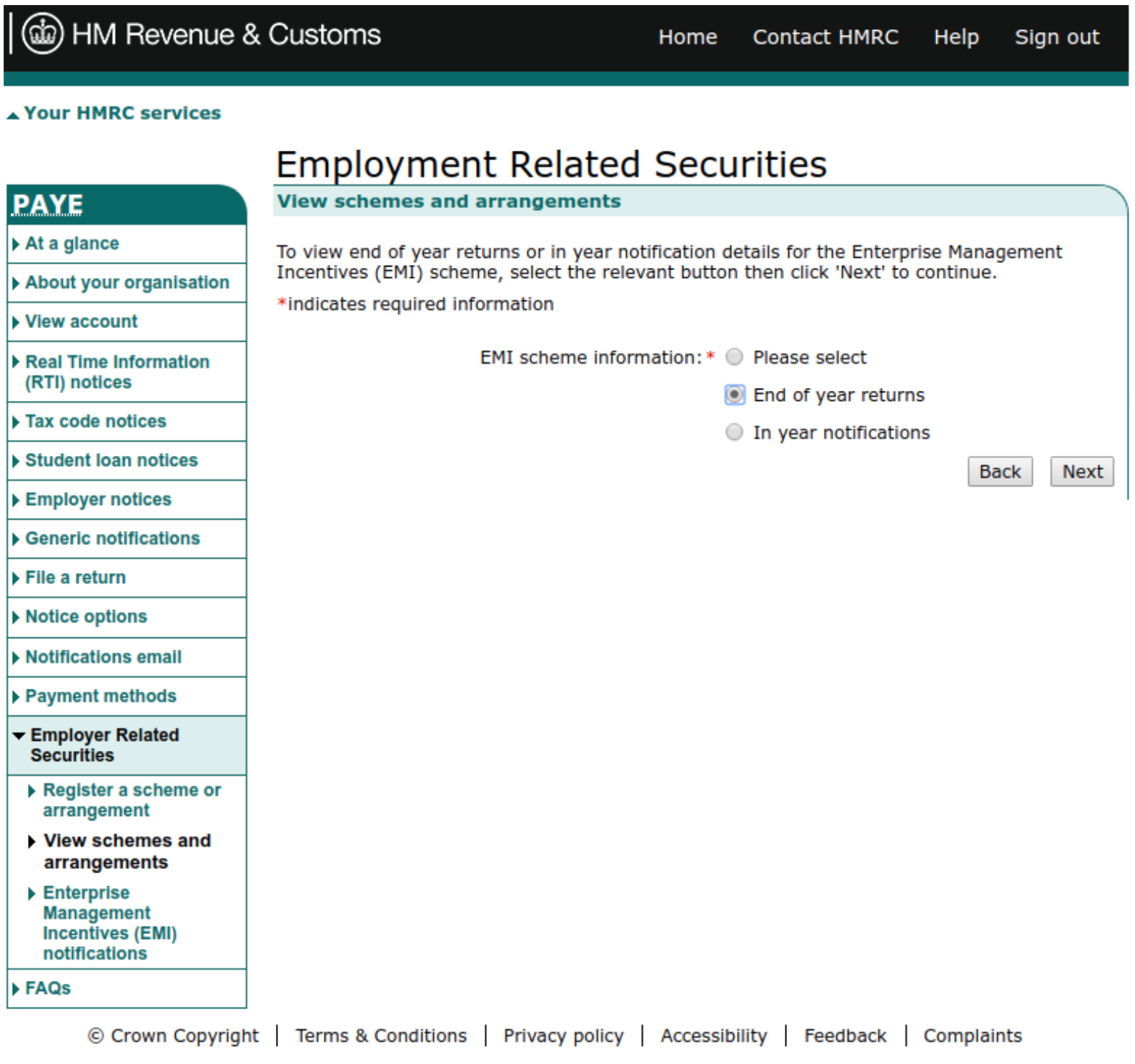The width and height of the screenshot is (1135, 1064).
Task: Select the 'End of year returns' radio button
Action: point(734,395)
